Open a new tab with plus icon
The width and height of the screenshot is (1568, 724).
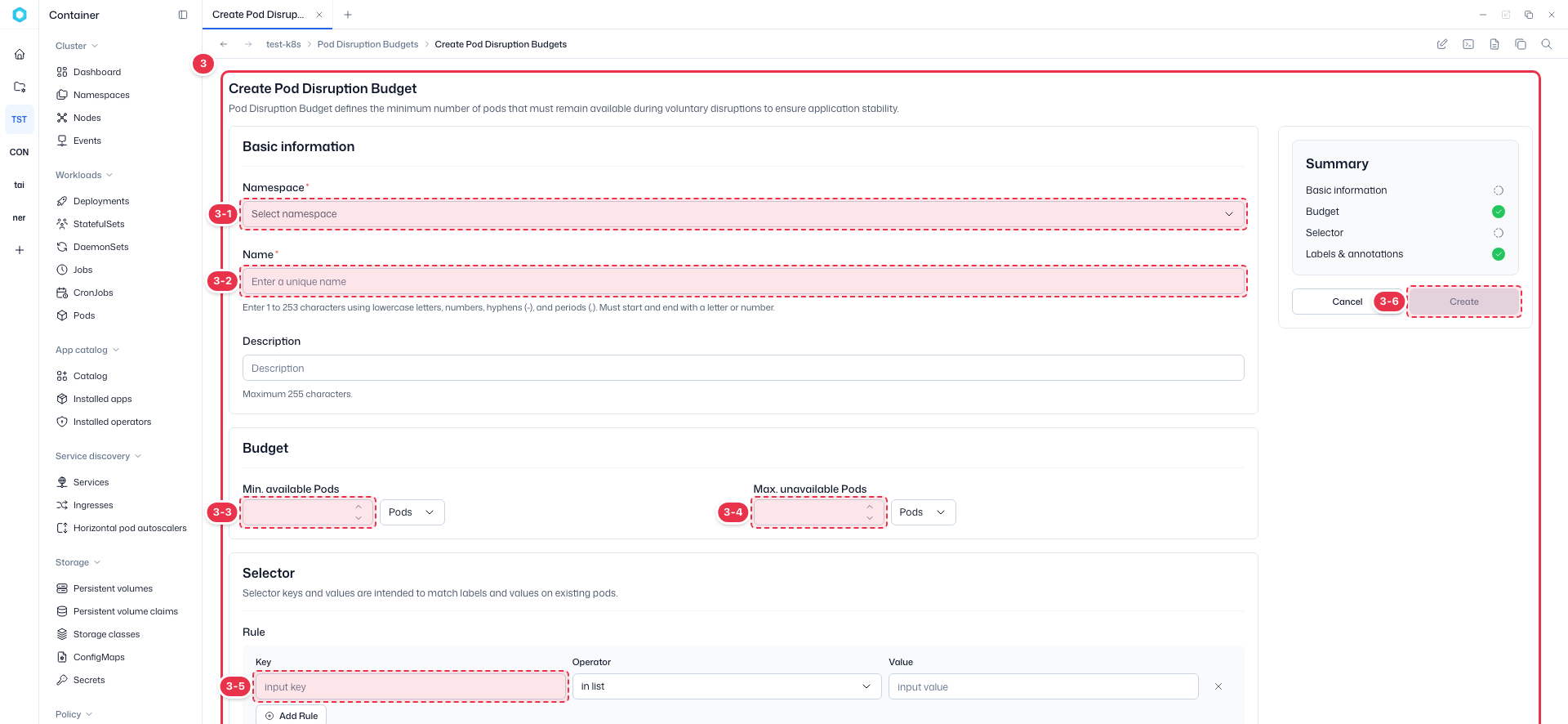[x=348, y=15]
